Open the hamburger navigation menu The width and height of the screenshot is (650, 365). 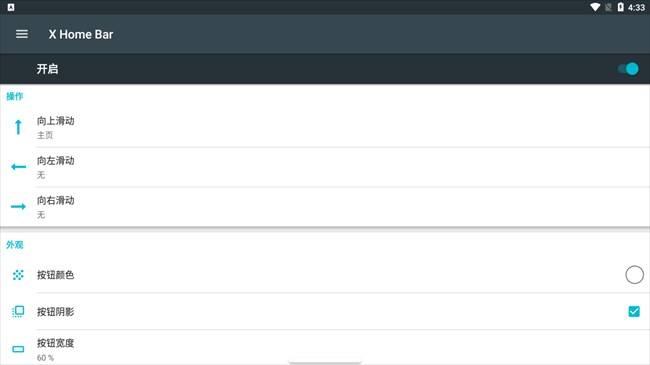point(22,34)
